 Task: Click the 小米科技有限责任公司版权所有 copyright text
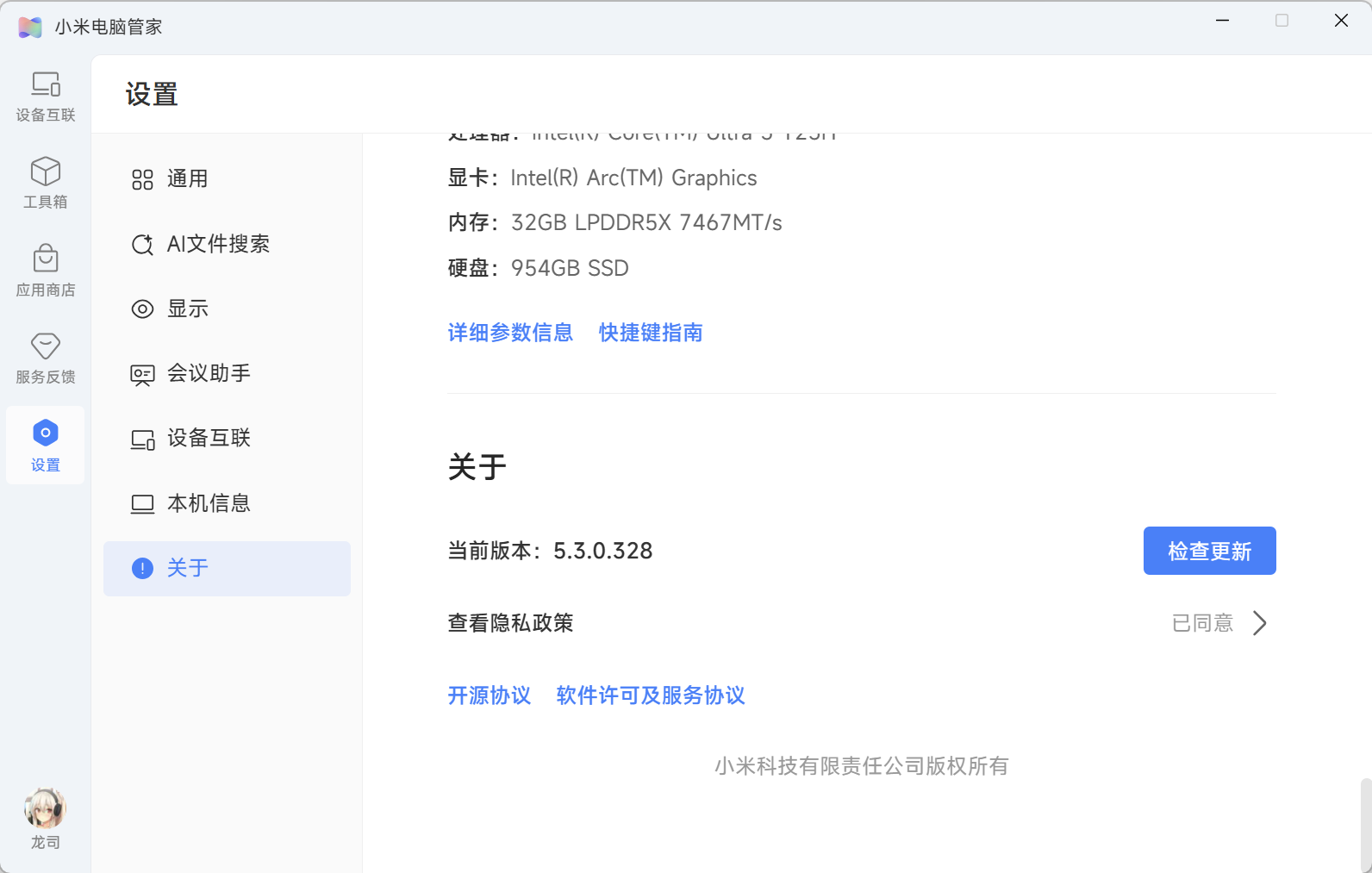pos(862,766)
